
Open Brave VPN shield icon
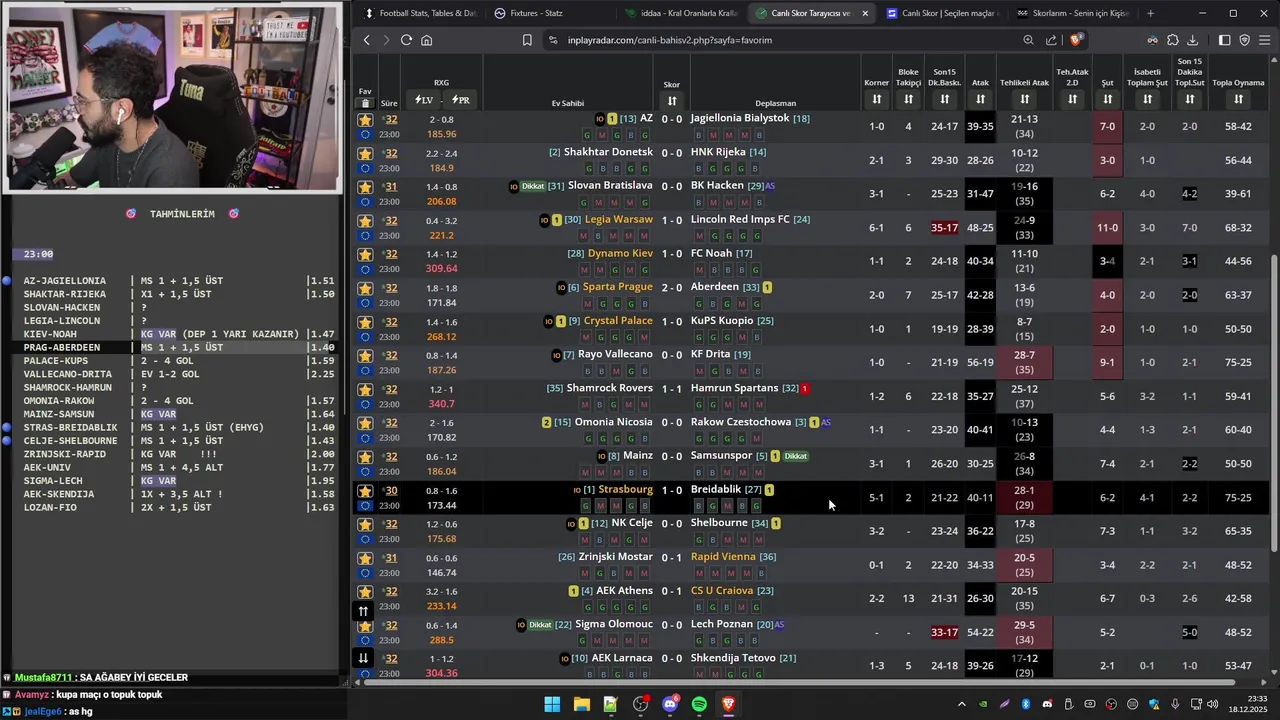click(1245, 40)
